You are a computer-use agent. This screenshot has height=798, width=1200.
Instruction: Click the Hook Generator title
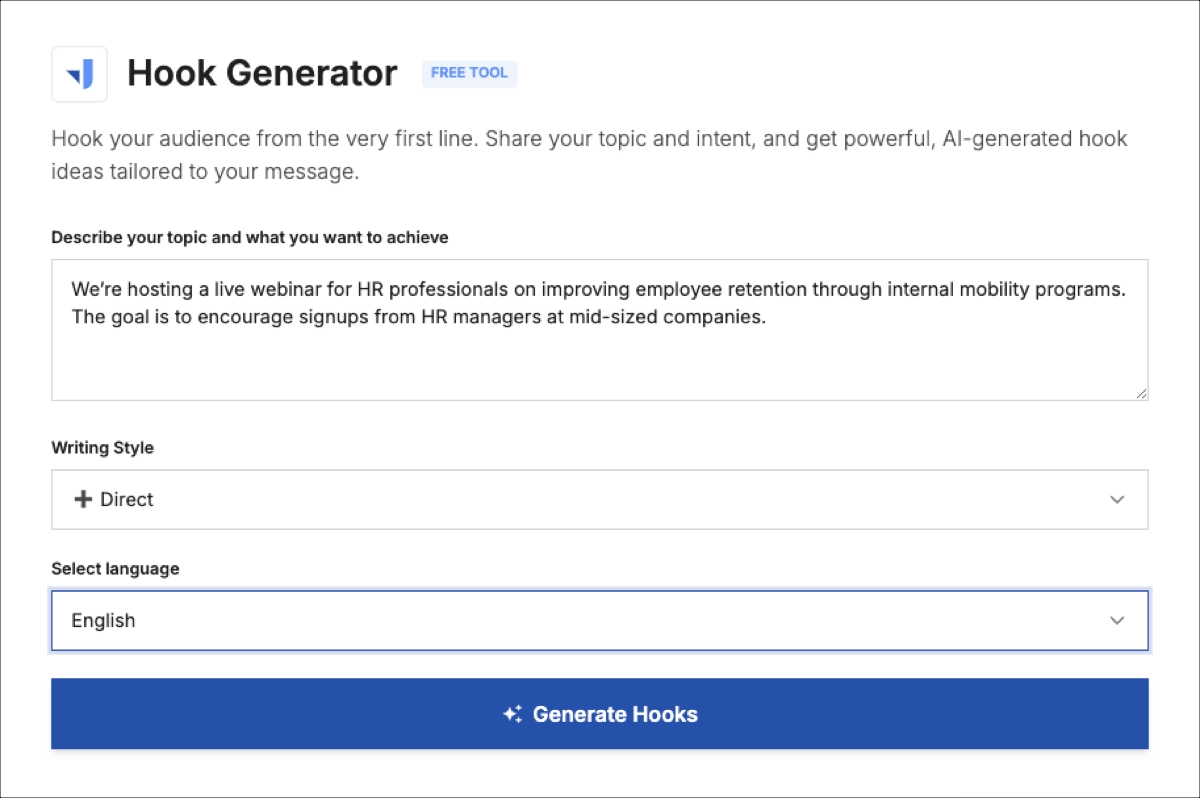262,72
